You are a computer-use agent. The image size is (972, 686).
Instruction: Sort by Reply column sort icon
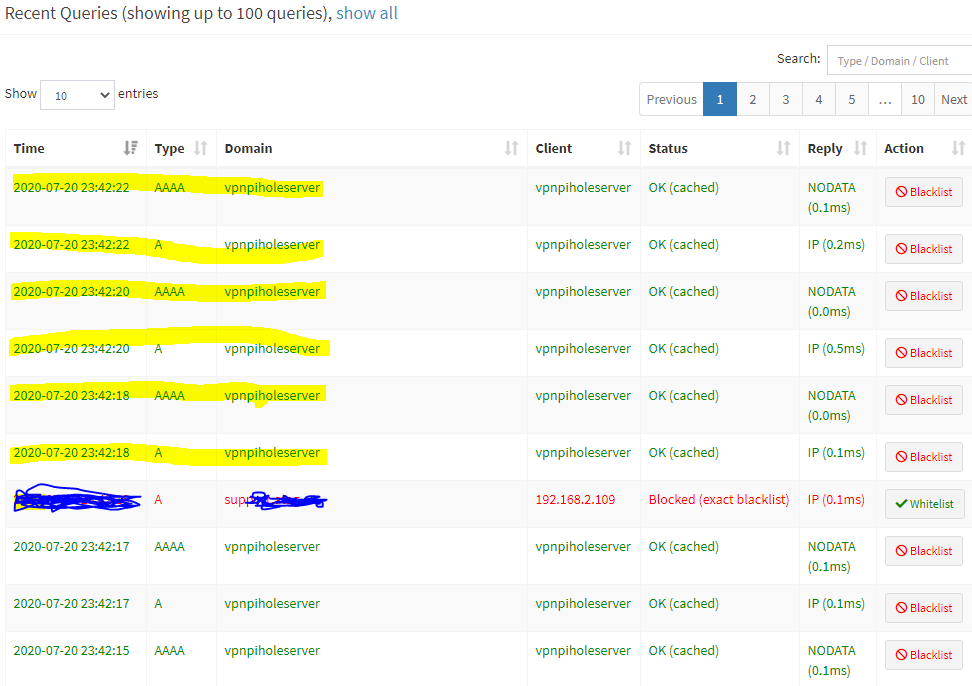[860, 148]
